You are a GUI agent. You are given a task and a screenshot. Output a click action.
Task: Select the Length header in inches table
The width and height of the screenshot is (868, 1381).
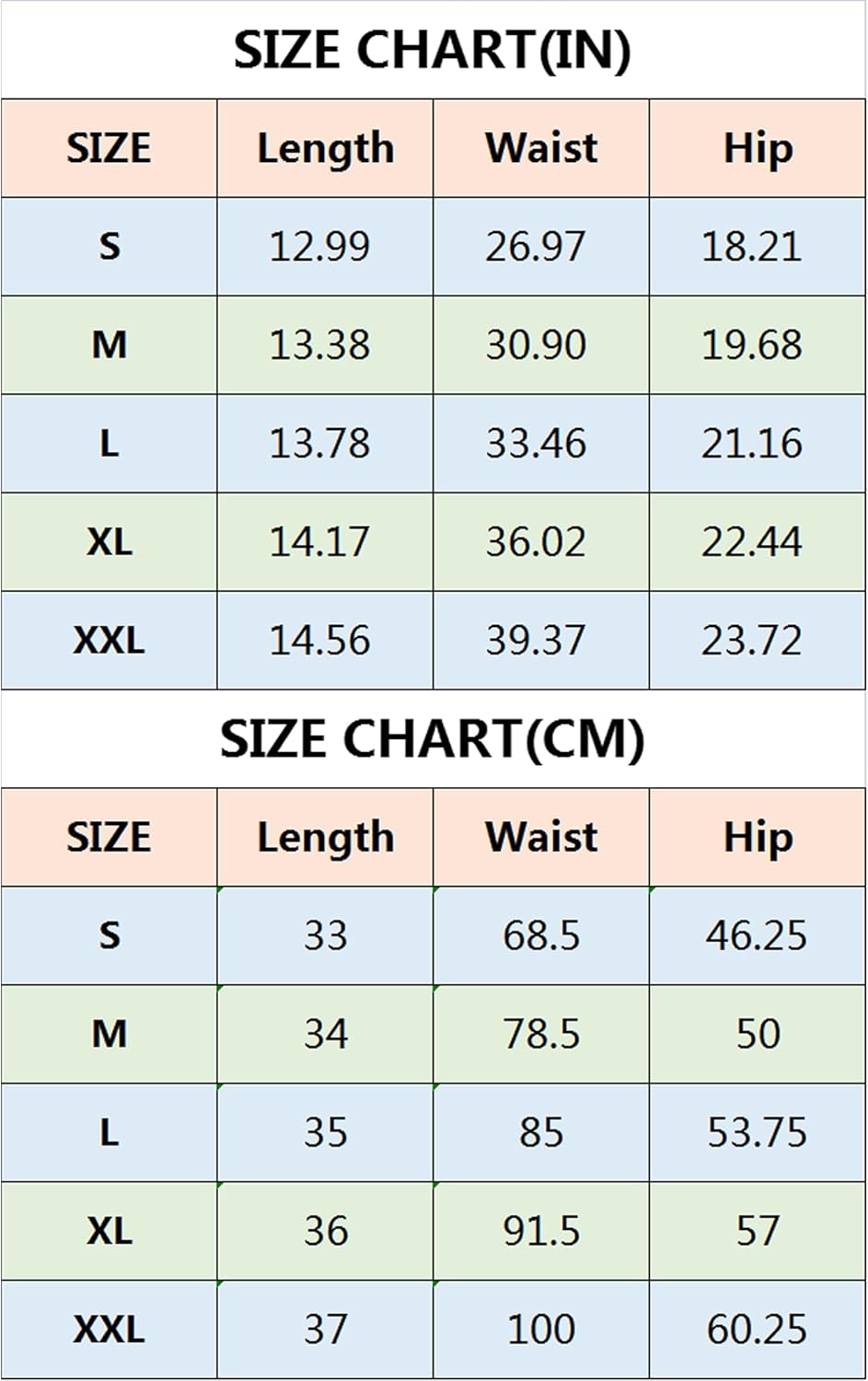tap(325, 148)
